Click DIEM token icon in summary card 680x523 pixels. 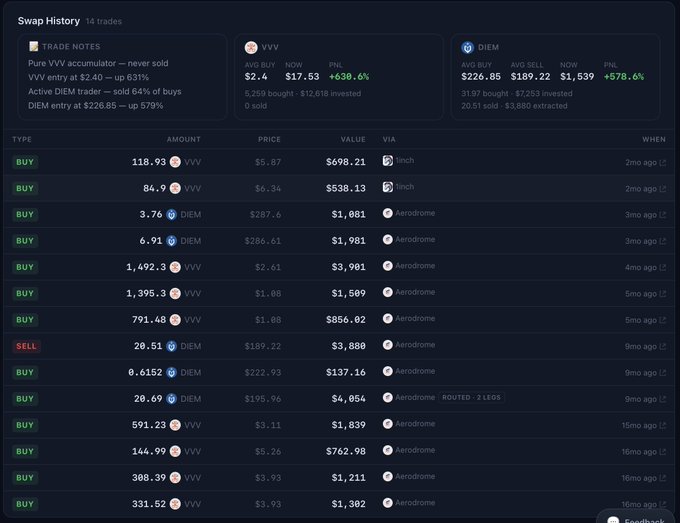468,47
